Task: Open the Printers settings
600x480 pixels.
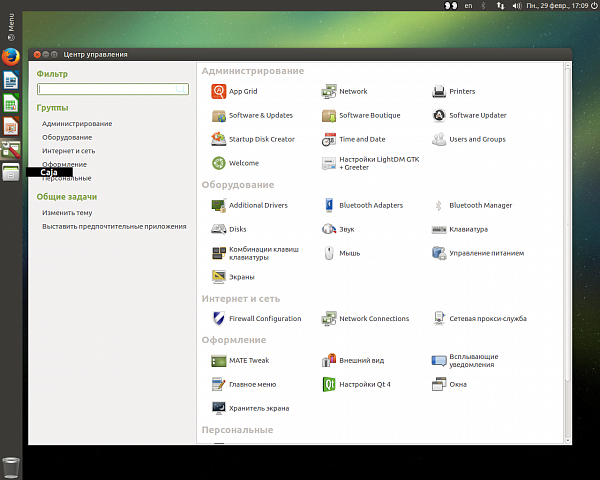Action: tap(453, 91)
